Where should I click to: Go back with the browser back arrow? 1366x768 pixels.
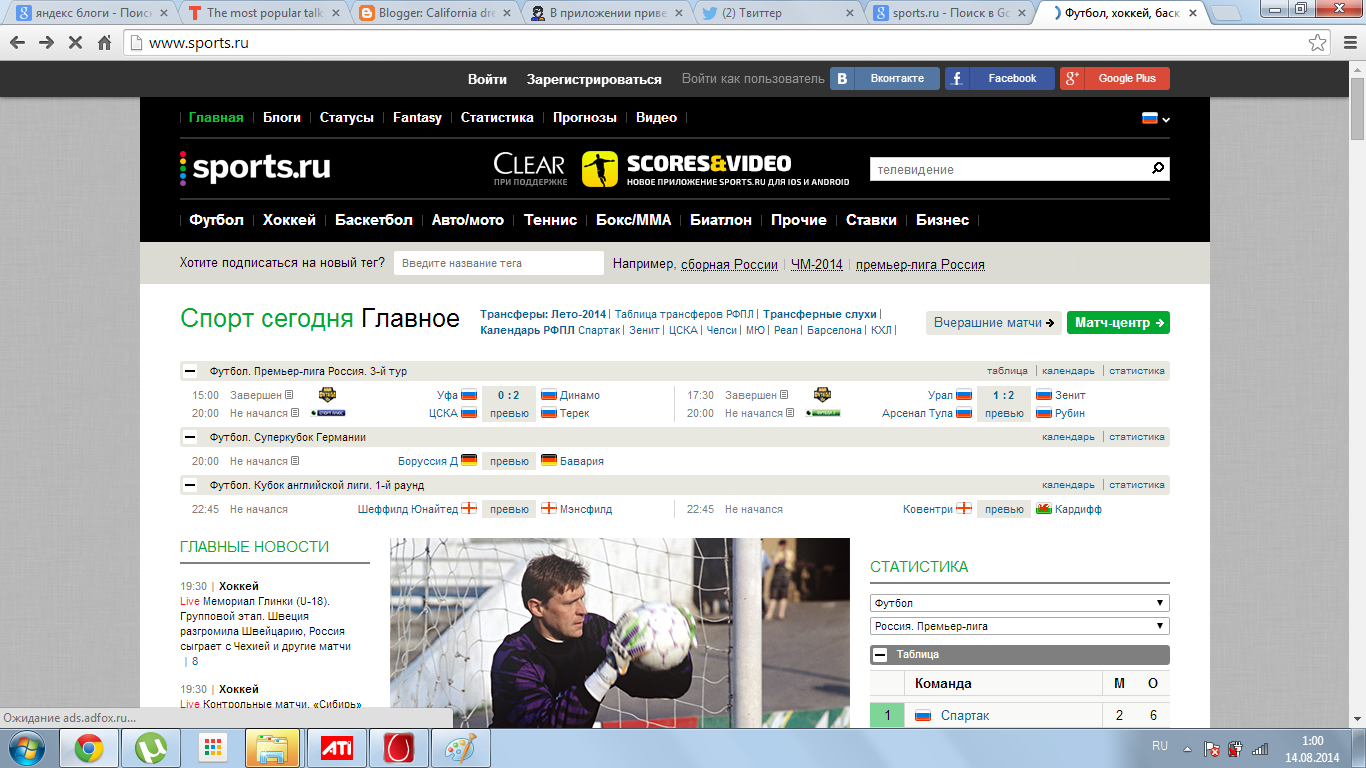pyautogui.click(x=18, y=43)
